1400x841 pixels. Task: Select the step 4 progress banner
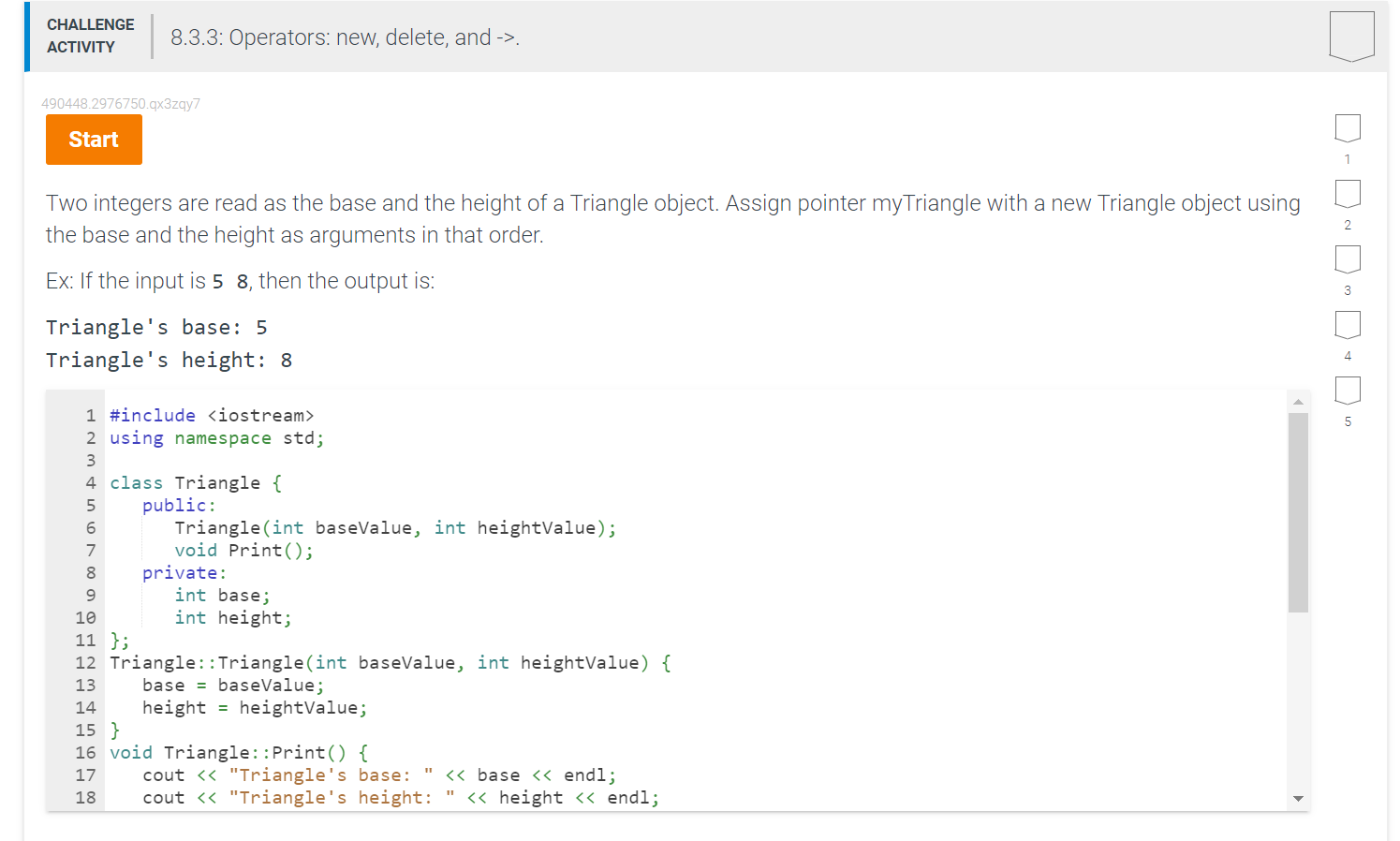pyautogui.click(x=1348, y=325)
